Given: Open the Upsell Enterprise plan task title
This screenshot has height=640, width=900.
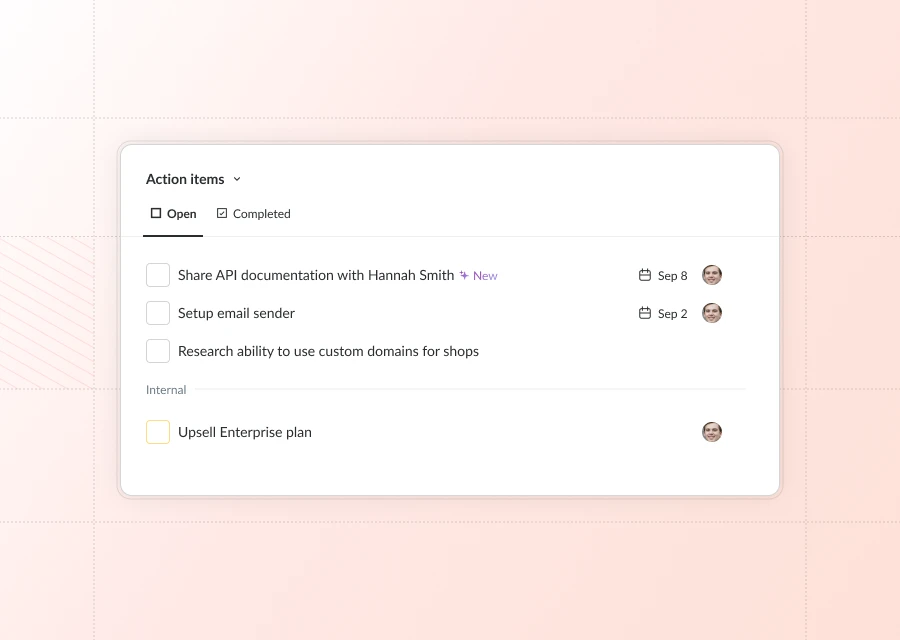Looking at the screenshot, I should coord(245,432).
